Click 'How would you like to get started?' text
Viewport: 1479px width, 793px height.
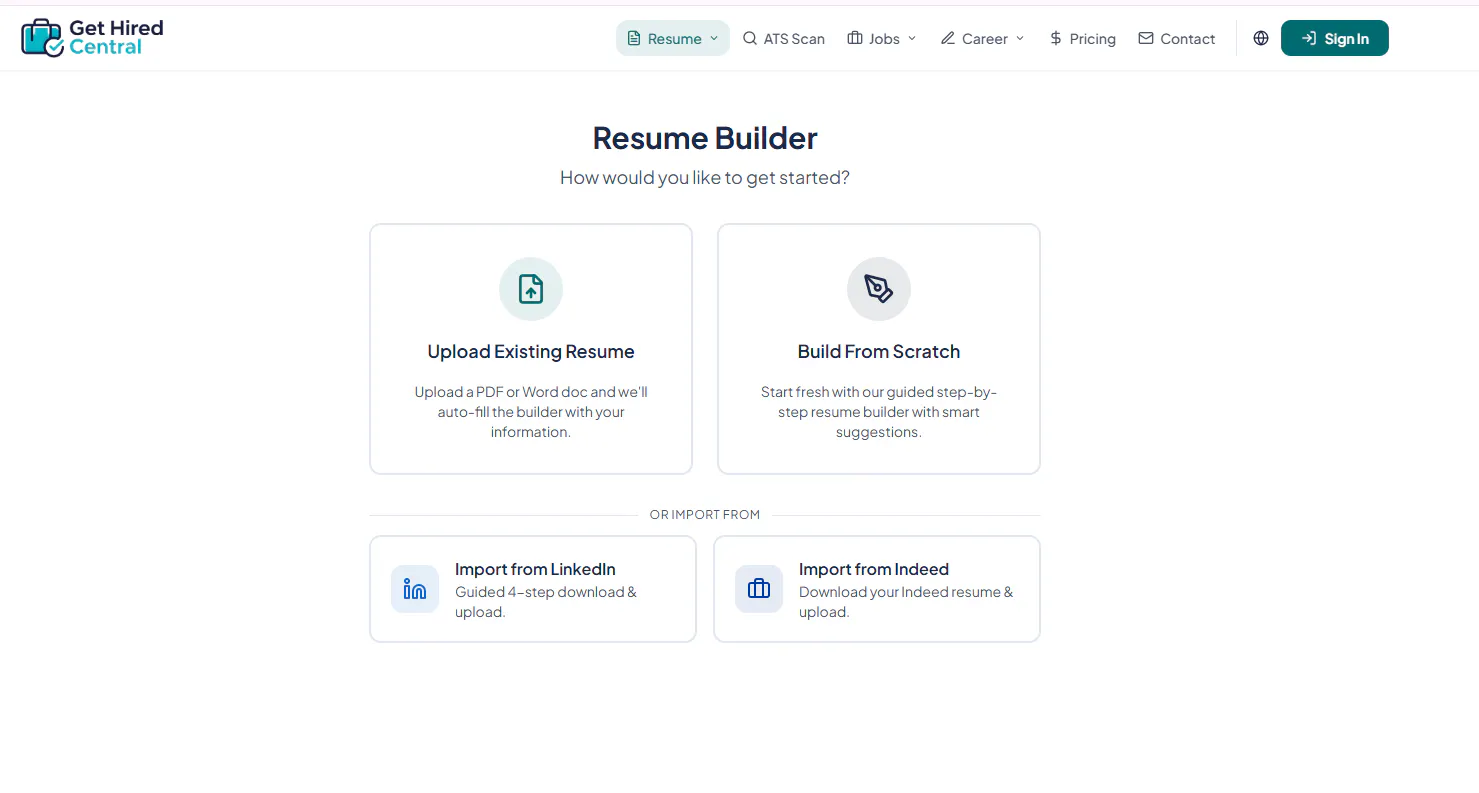705,178
